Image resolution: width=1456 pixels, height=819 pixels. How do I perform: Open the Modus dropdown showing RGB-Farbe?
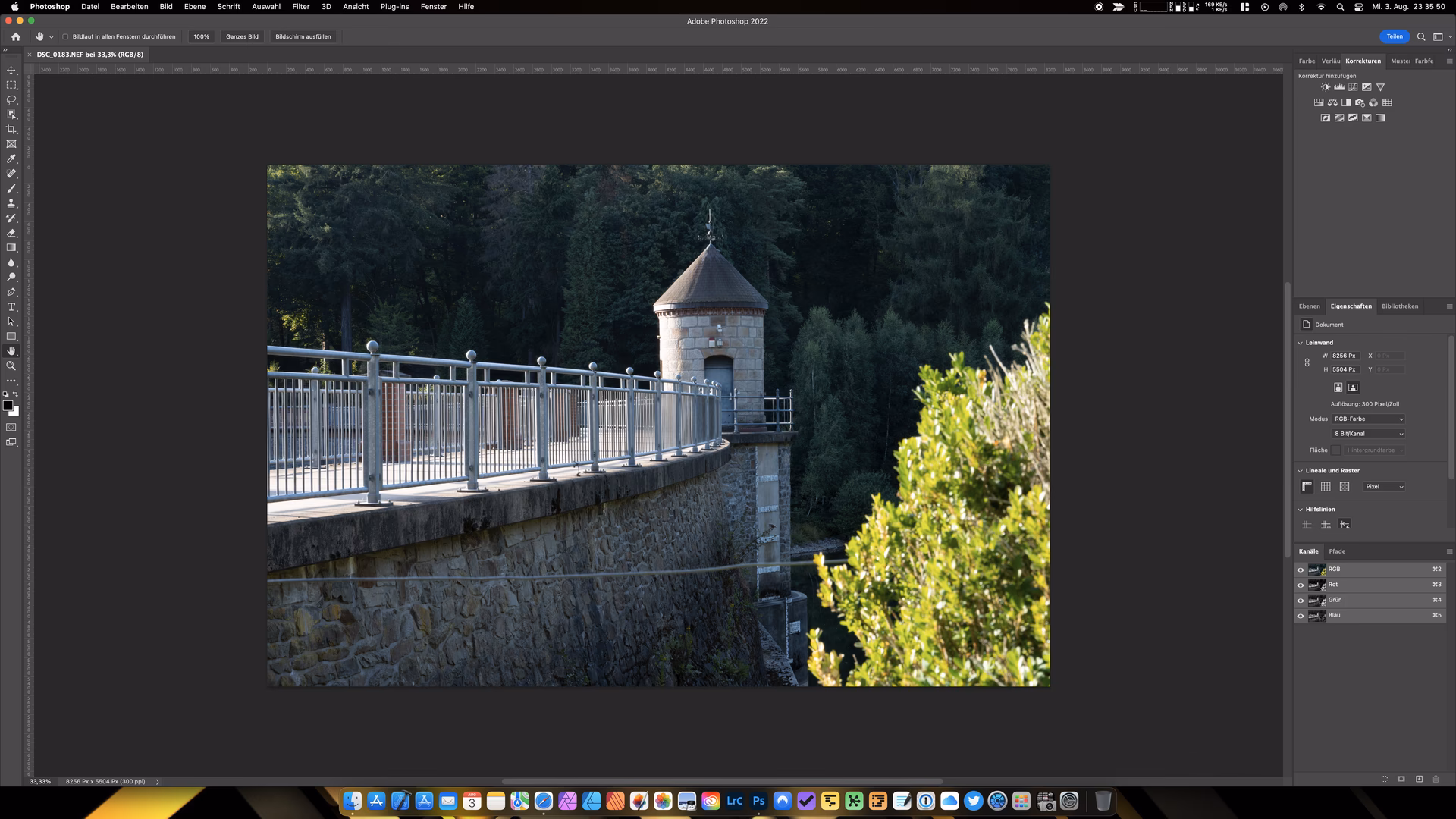click(x=1369, y=419)
